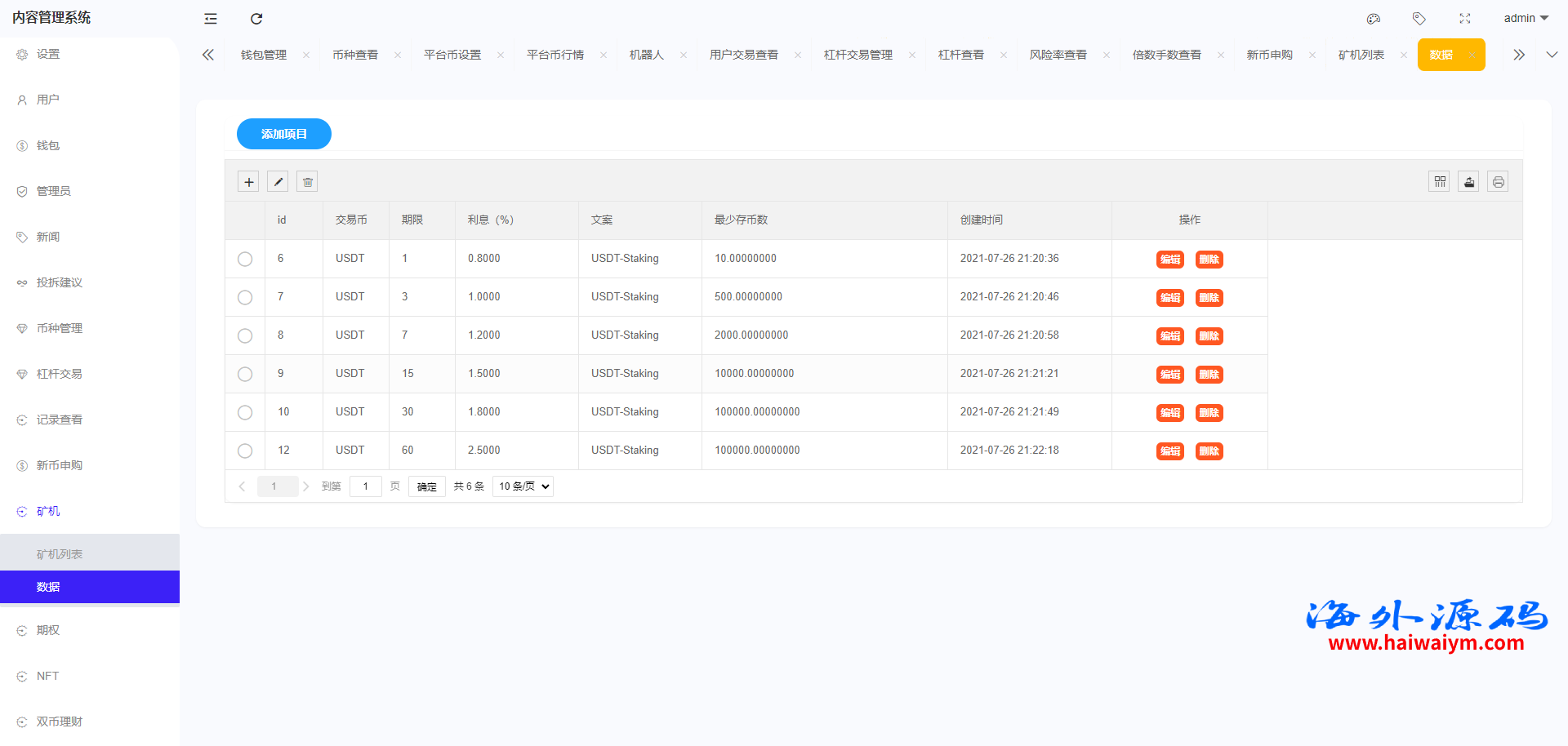Select radio button for row id 6
This screenshot has width=1568, height=746.
point(245,260)
